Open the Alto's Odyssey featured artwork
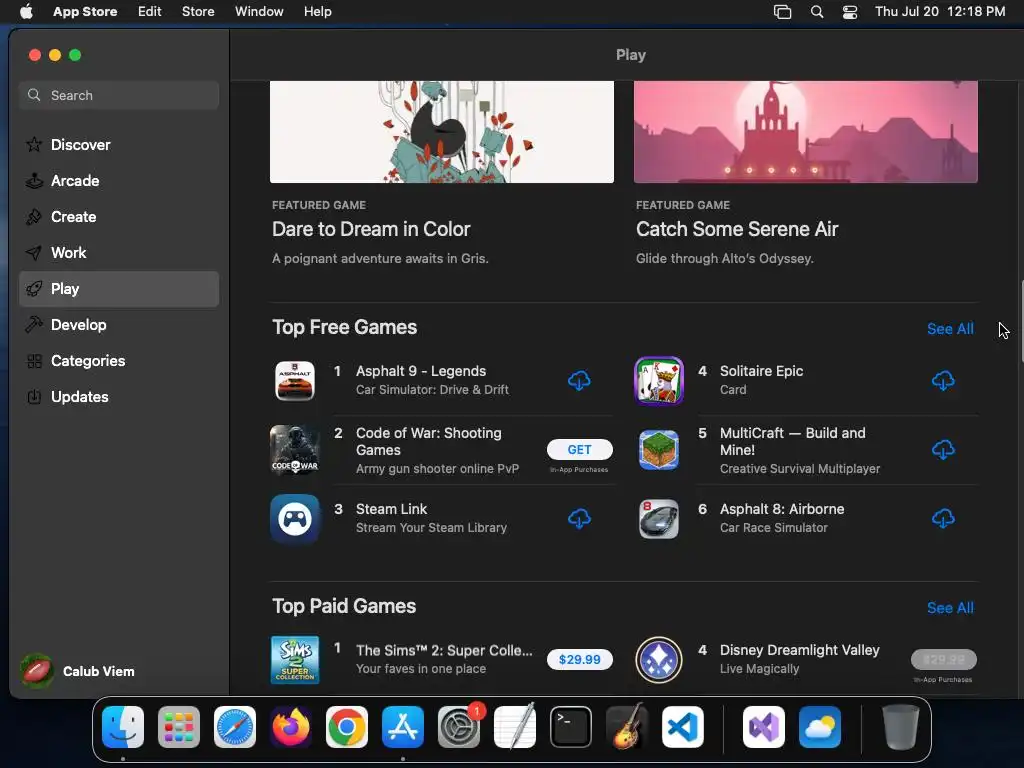Screen dimensions: 1024x768 pos(806,132)
